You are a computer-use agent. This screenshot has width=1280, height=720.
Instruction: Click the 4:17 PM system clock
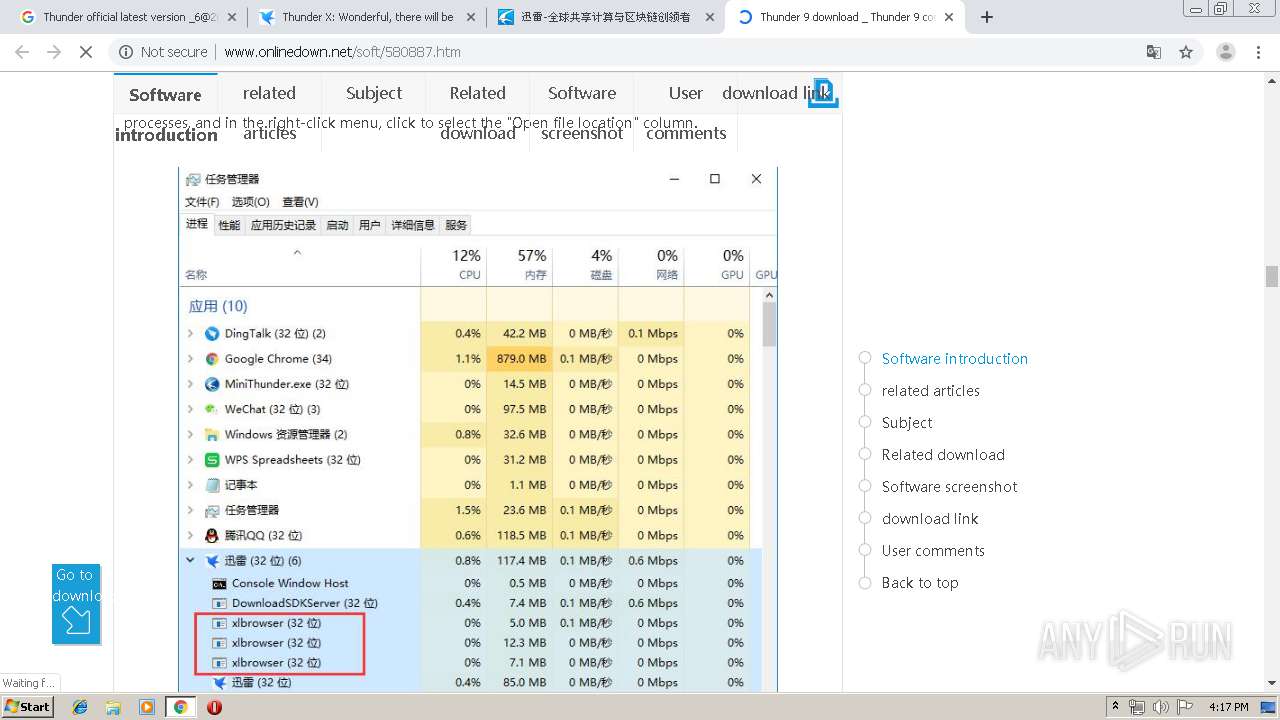tap(1228, 706)
